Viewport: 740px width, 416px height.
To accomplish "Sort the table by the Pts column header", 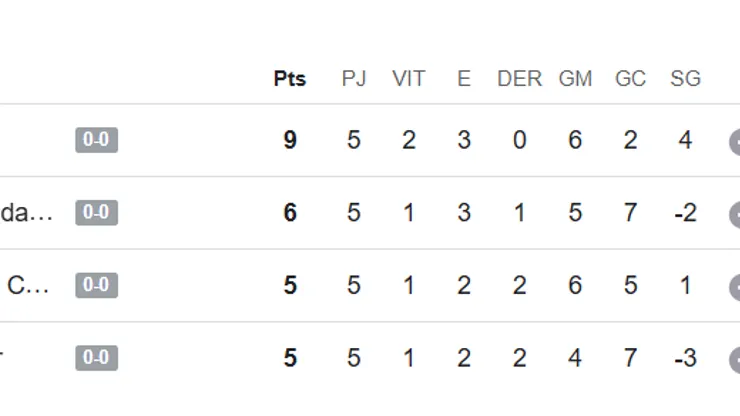I will tap(290, 79).
